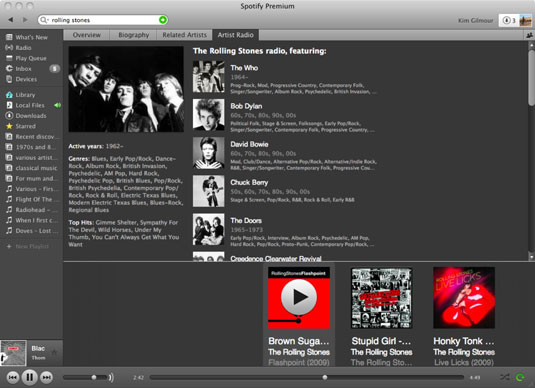Toggle repeat mode
The width and height of the screenshot is (535, 388).
coord(520,377)
